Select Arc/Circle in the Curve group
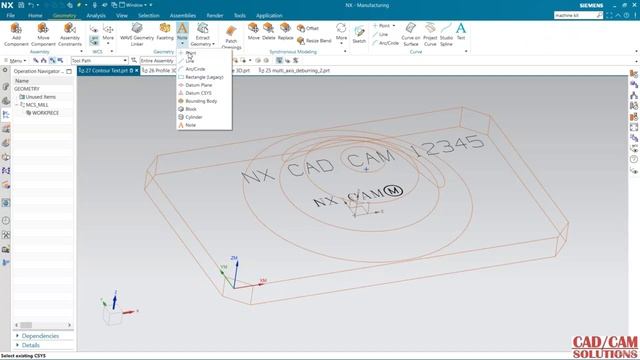The image size is (640, 360). 385,43
